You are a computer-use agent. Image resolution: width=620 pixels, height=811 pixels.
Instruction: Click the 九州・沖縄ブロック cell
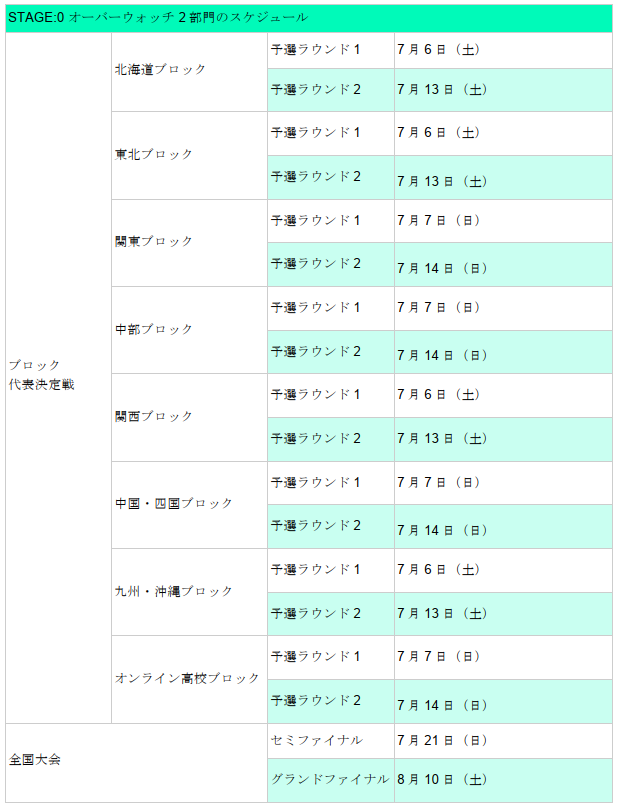[x=189, y=592]
